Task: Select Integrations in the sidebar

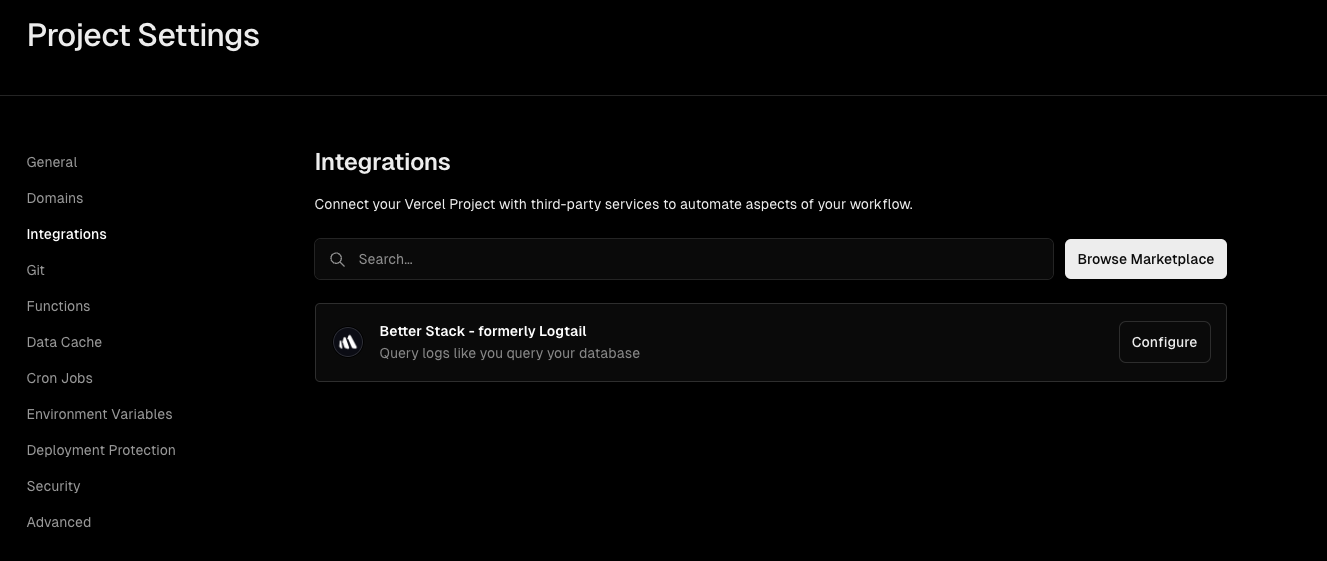Action: (x=67, y=234)
